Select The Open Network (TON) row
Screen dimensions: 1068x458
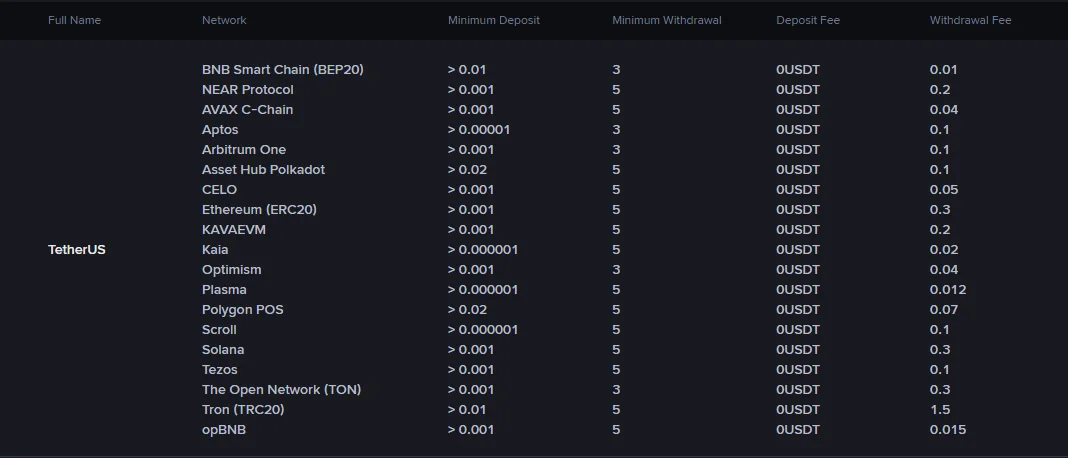tap(281, 390)
